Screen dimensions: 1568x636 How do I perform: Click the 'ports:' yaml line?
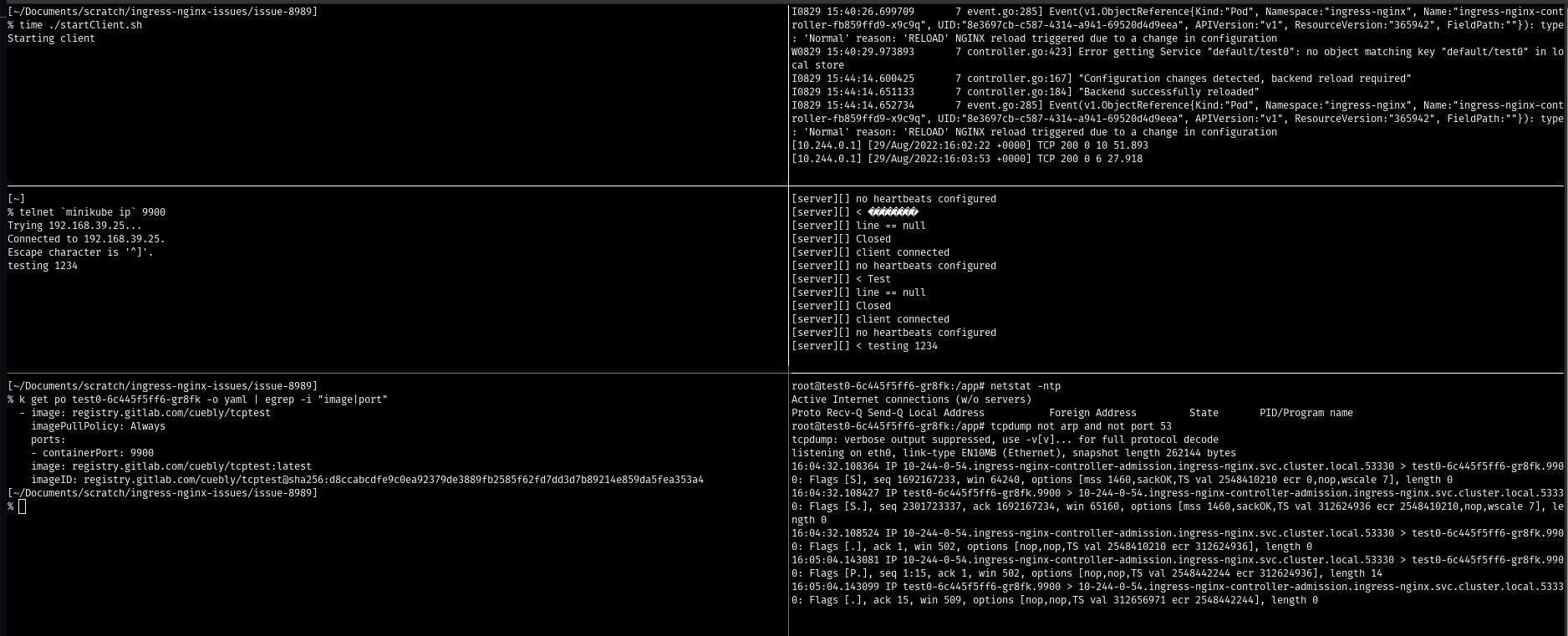(x=48, y=440)
